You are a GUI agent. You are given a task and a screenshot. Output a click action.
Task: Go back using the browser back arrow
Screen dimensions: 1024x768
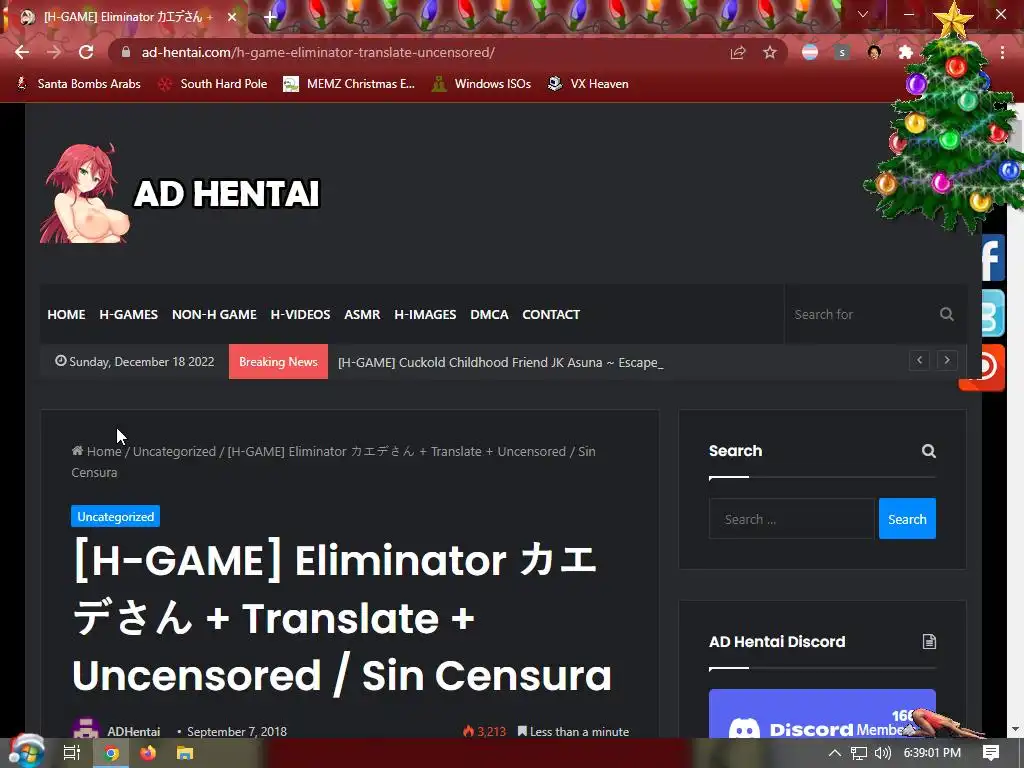point(22,52)
